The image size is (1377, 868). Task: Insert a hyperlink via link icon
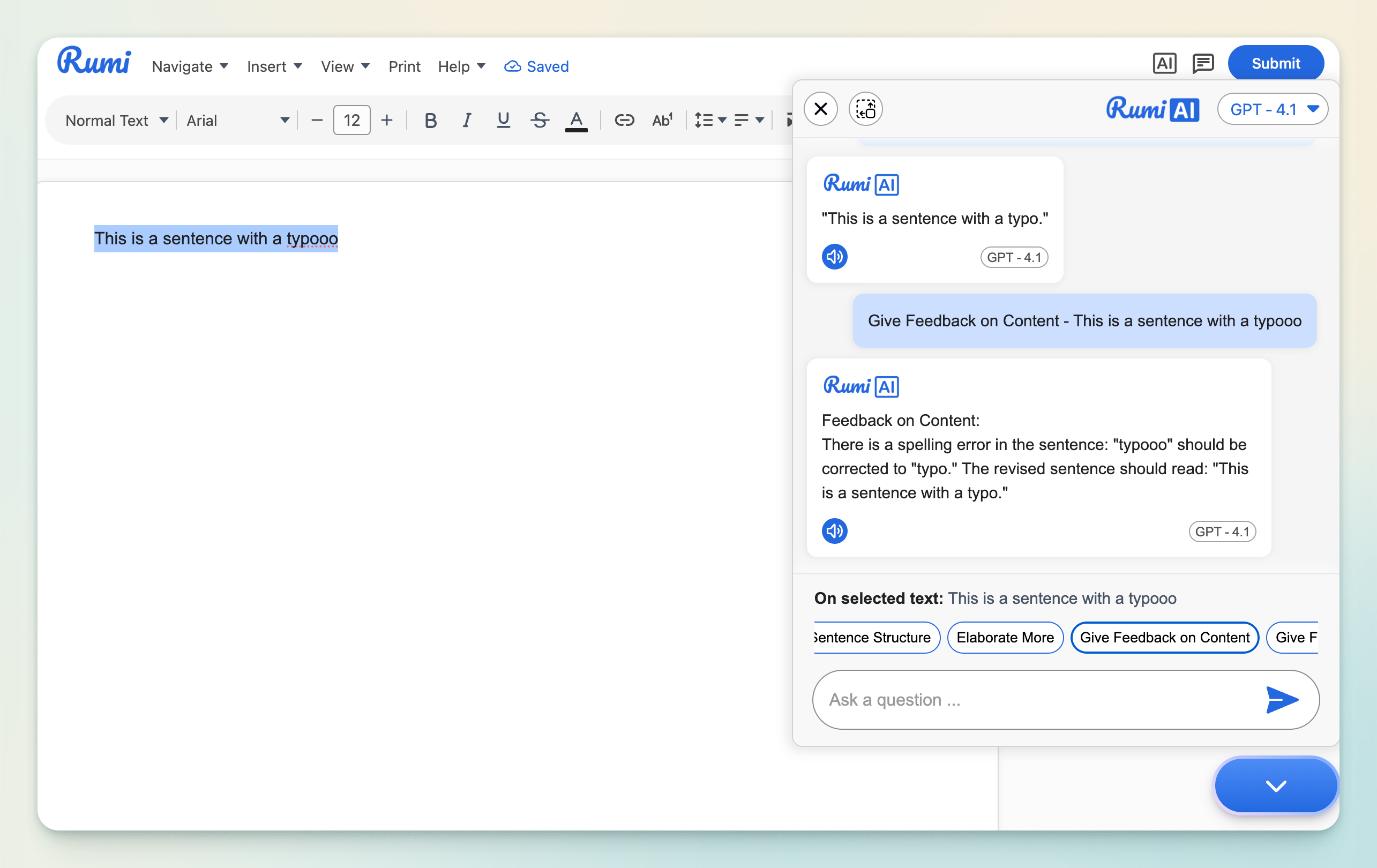[624, 120]
